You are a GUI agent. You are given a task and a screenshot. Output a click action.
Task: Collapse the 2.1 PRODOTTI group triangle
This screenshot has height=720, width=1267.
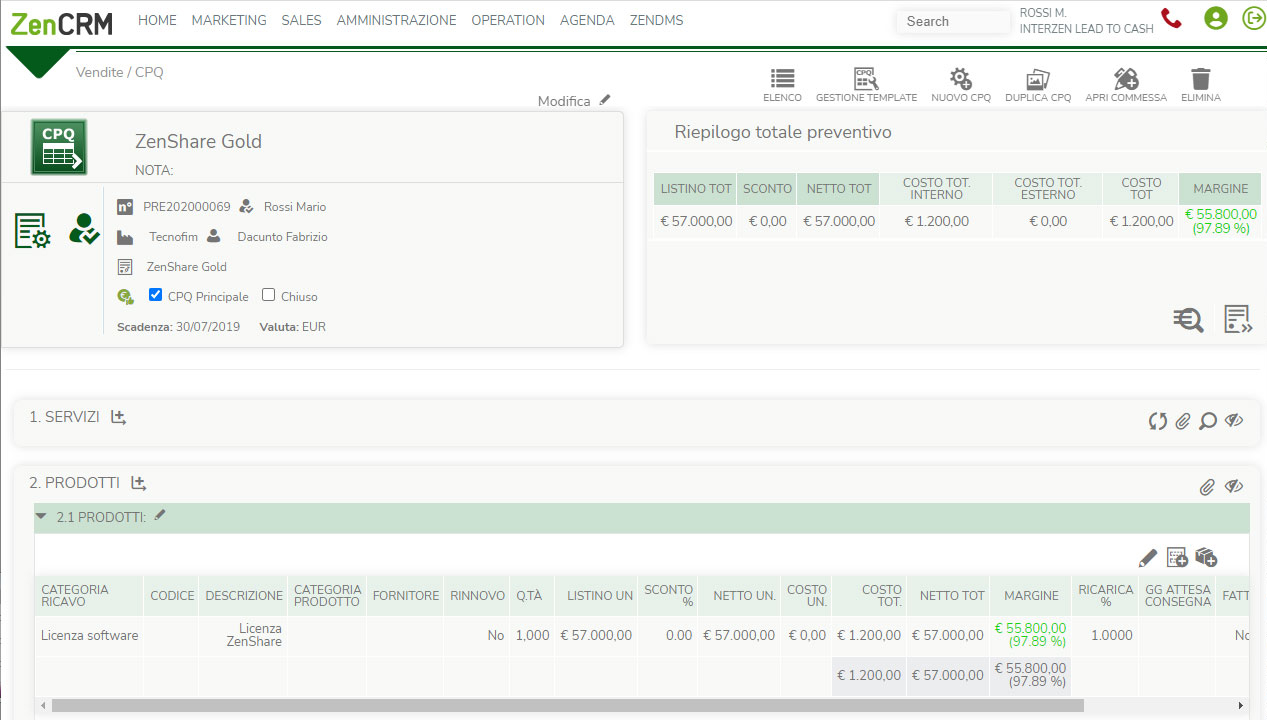pyautogui.click(x=41, y=517)
